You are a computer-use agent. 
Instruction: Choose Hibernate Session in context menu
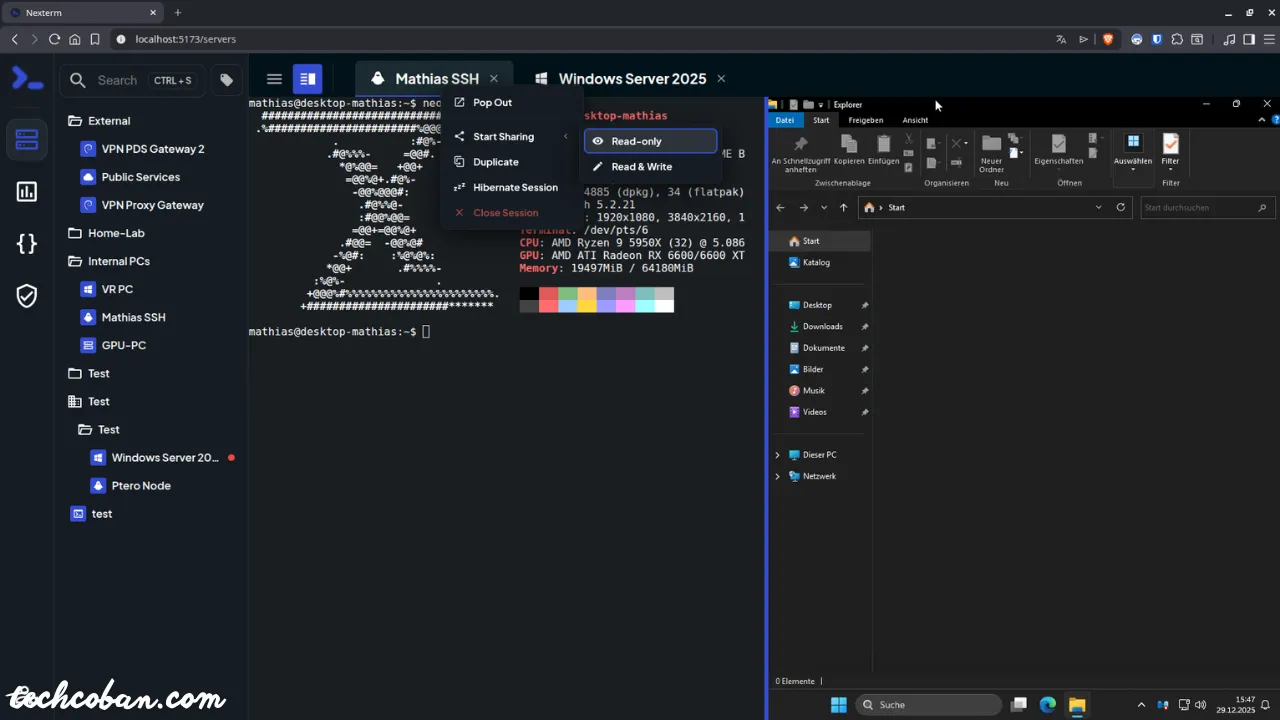511,187
